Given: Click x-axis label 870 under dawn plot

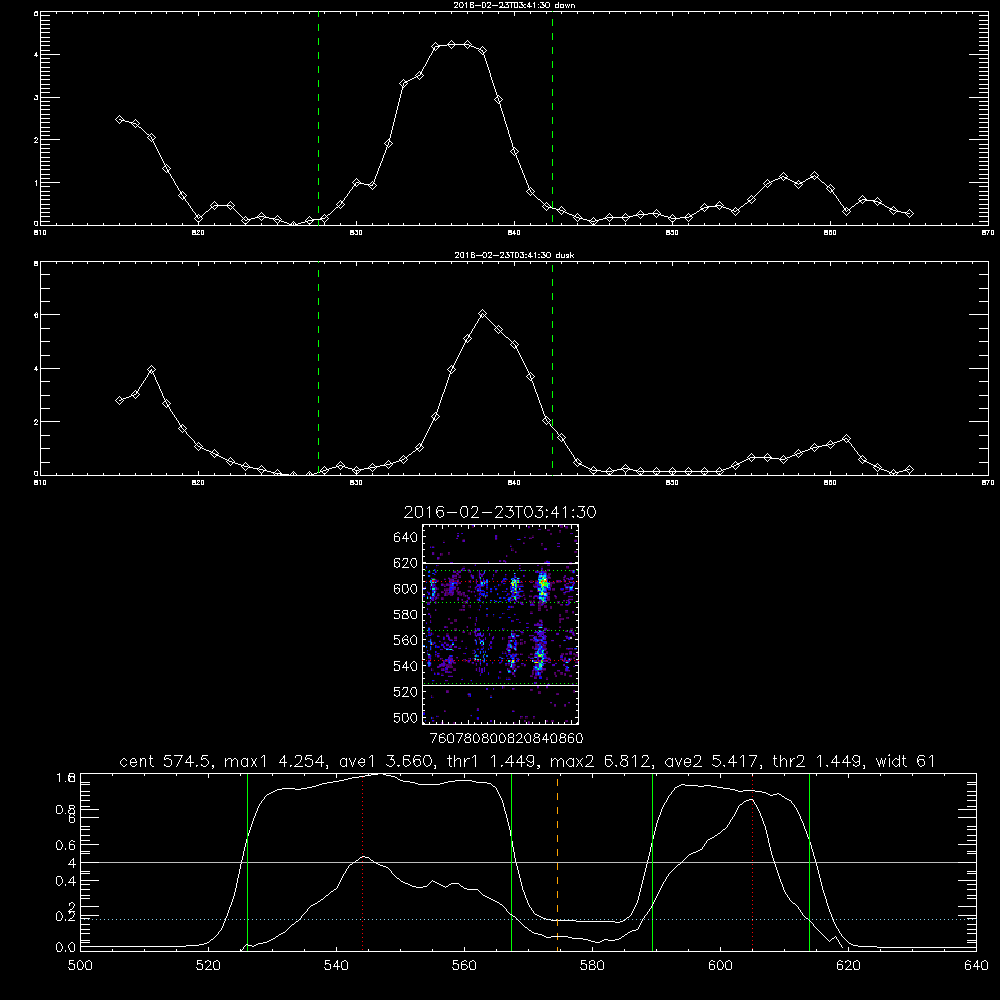Looking at the screenshot, I should tap(988, 233).
